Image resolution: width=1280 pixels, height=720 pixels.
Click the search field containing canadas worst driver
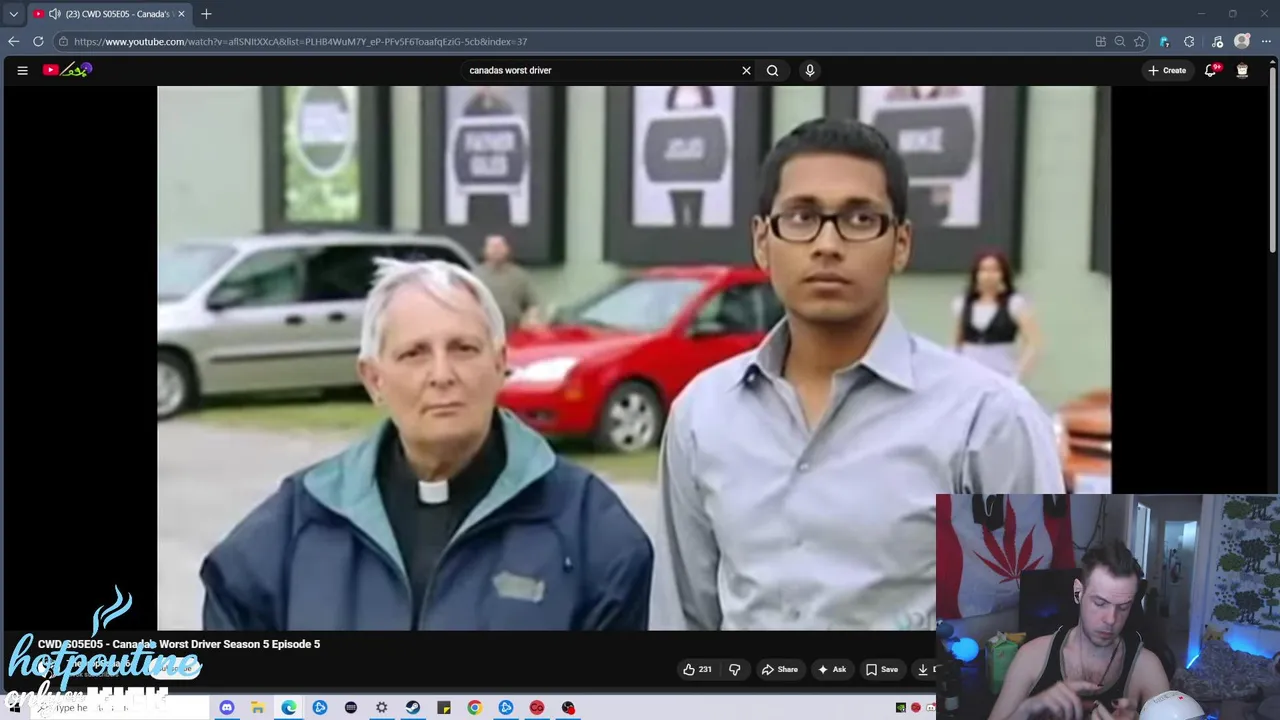tap(598, 70)
